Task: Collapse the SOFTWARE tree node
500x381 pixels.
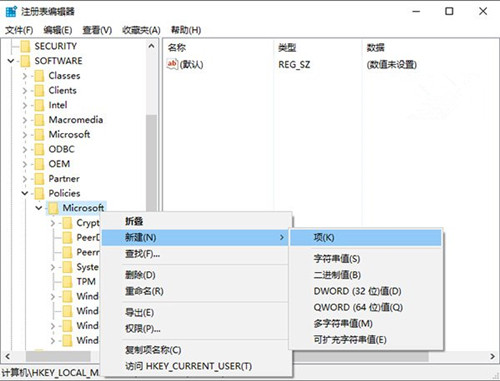Action: tap(11, 61)
